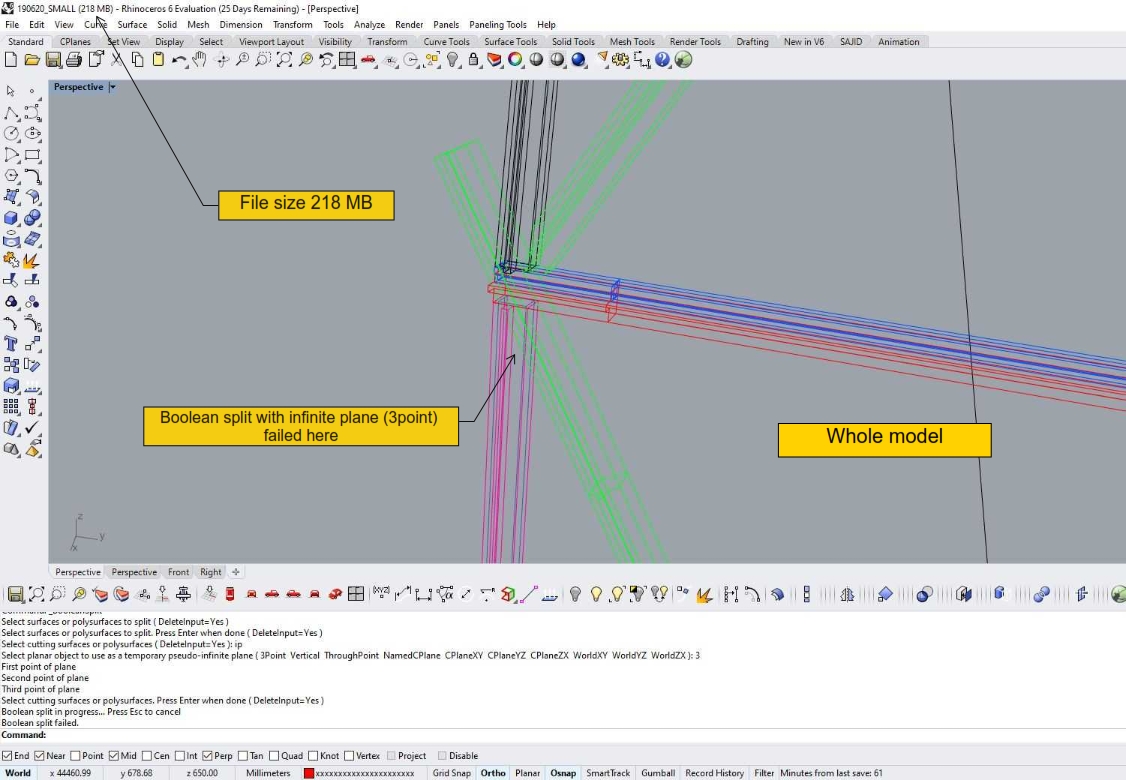The height and width of the screenshot is (780, 1126).
Task: Toggle Gumball in the status bar
Action: [657, 773]
